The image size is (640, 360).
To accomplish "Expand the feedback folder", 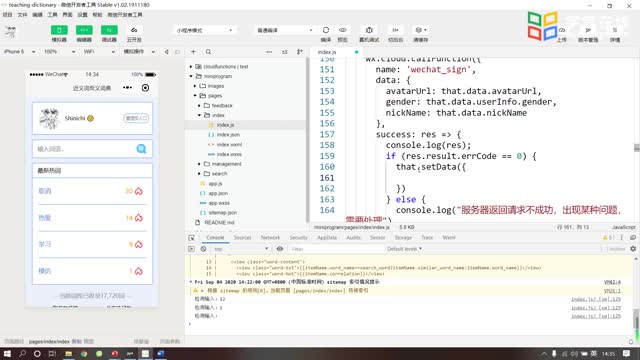I will pyautogui.click(x=199, y=106).
